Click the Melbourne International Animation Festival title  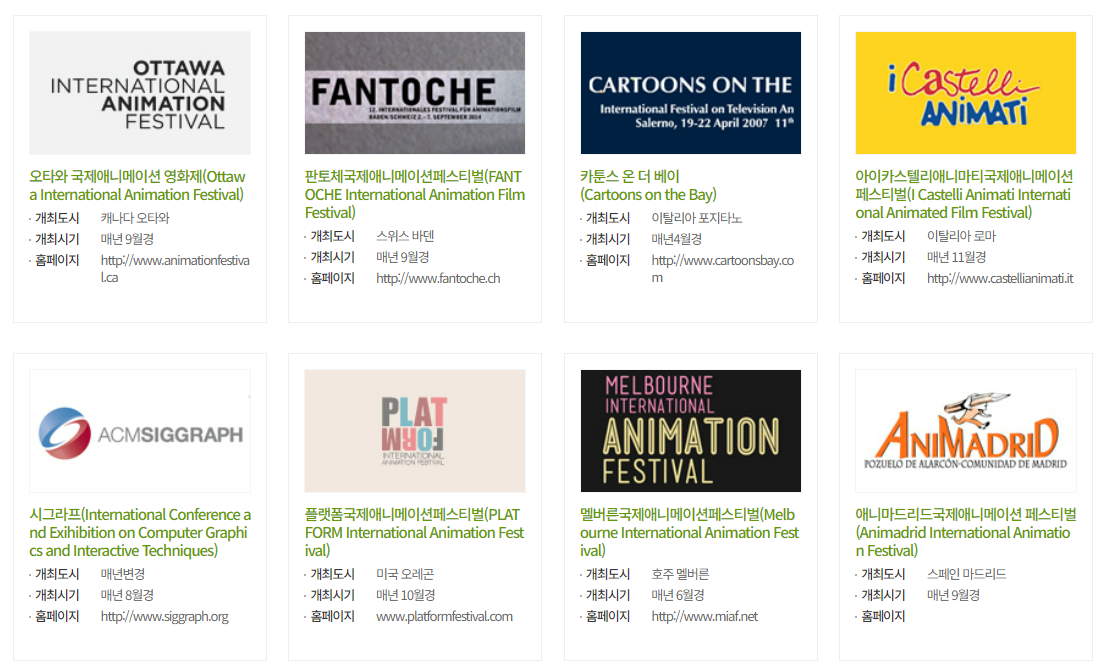[x=690, y=533]
